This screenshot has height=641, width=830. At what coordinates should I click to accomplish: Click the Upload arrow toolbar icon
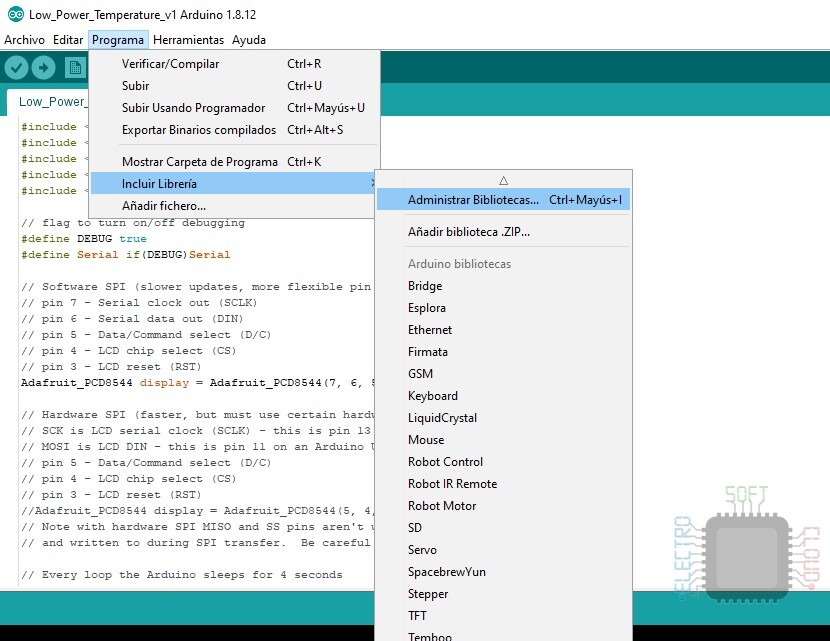coord(43,68)
